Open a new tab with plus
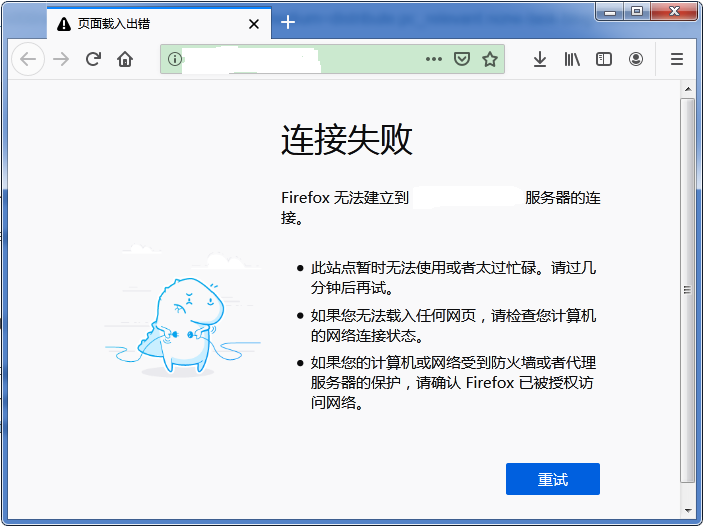703x527 pixels. pyautogui.click(x=288, y=22)
